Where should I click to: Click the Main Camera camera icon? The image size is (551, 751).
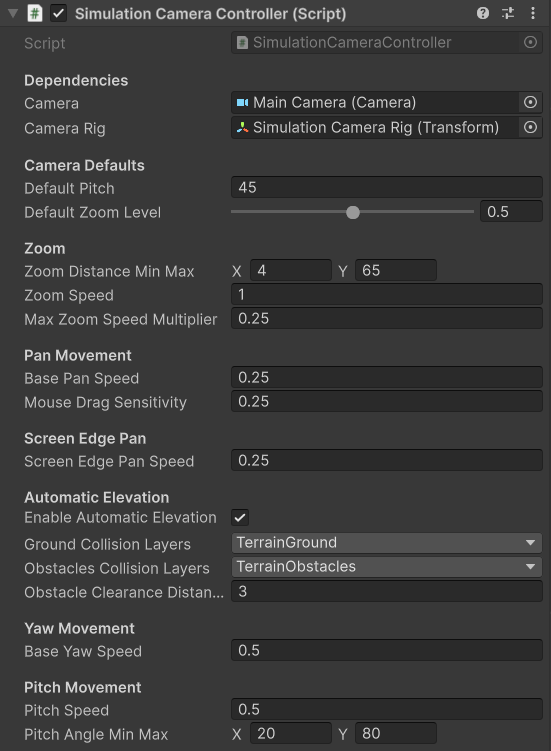coord(242,102)
